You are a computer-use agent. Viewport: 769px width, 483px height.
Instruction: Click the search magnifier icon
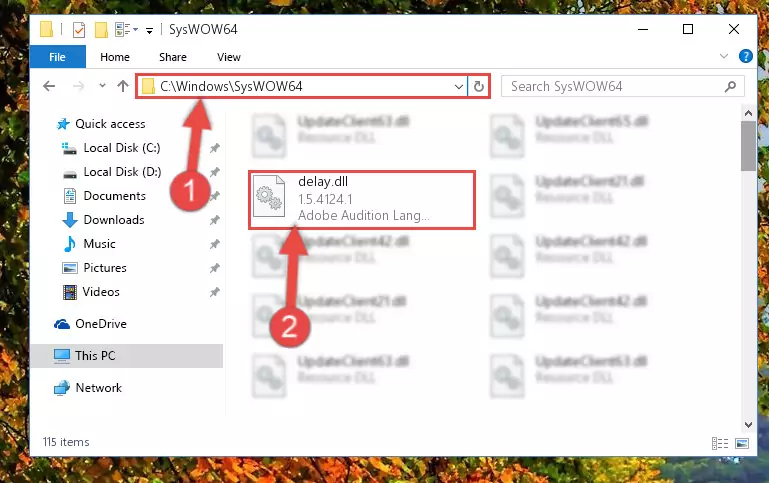pos(730,87)
